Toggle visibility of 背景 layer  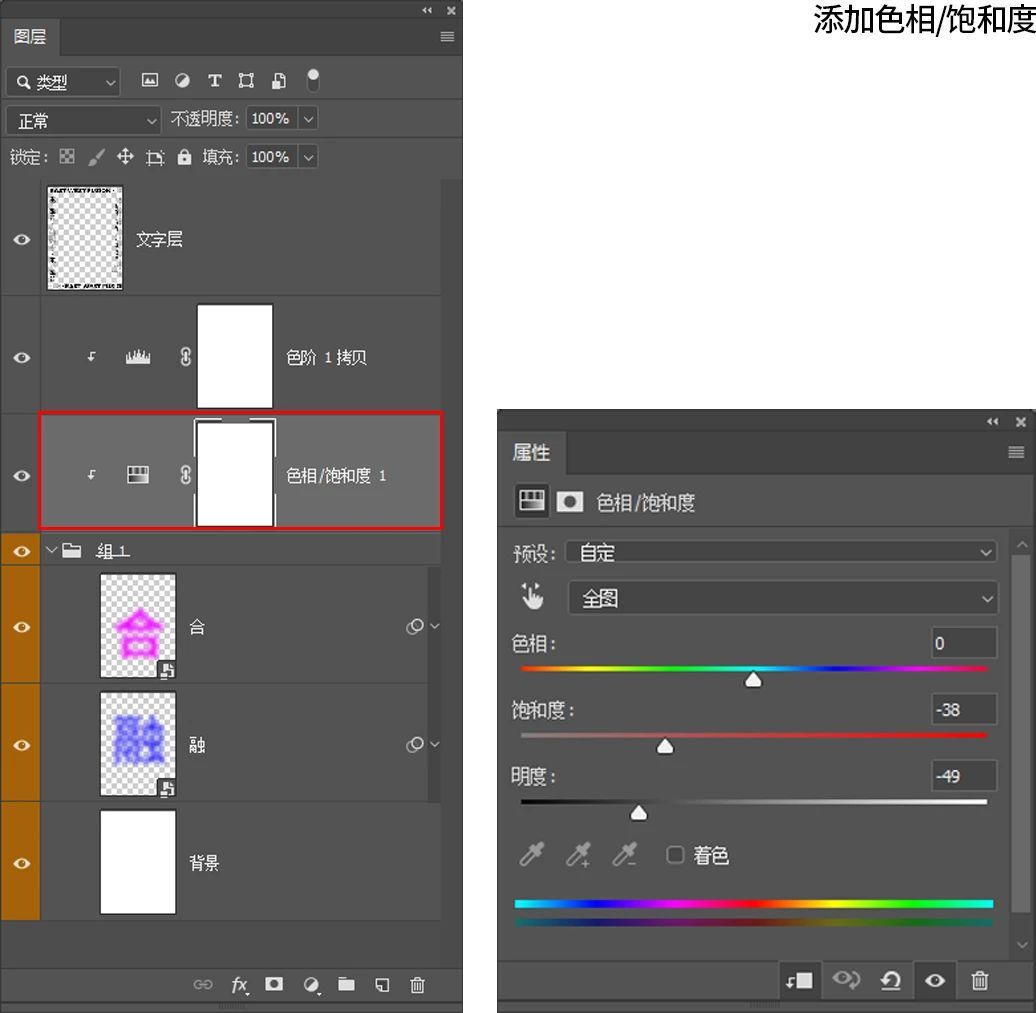pos(21,863)
